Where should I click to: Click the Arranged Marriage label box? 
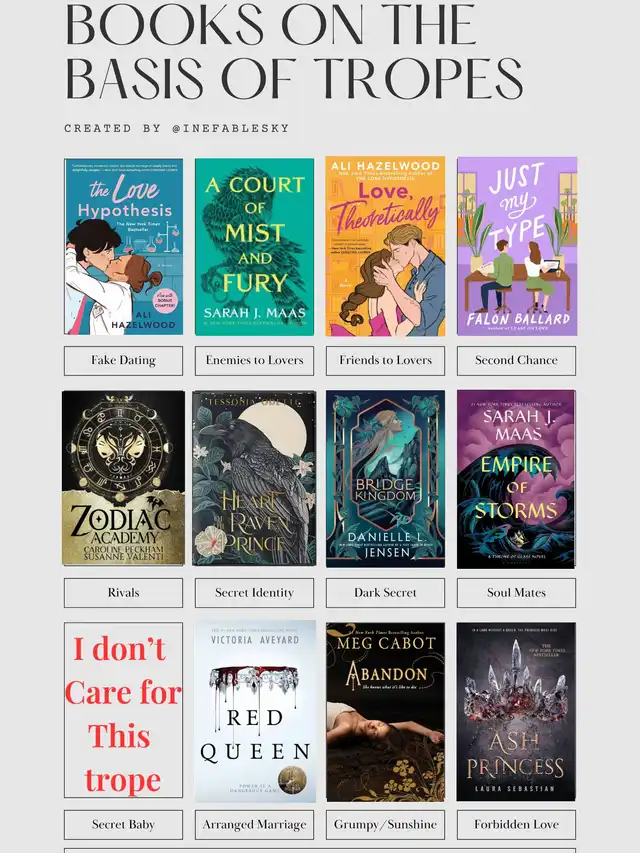pyautogui.click(x=254, y=825)
